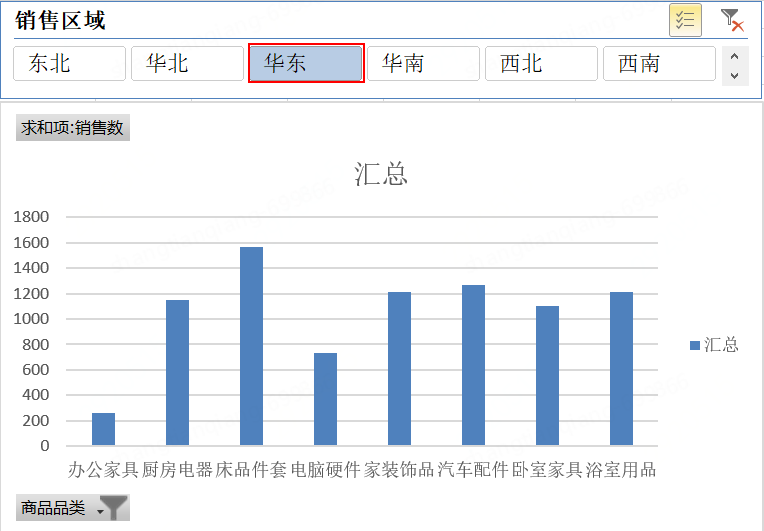Click the 求和项:销售数 field button

click(73, 128)
